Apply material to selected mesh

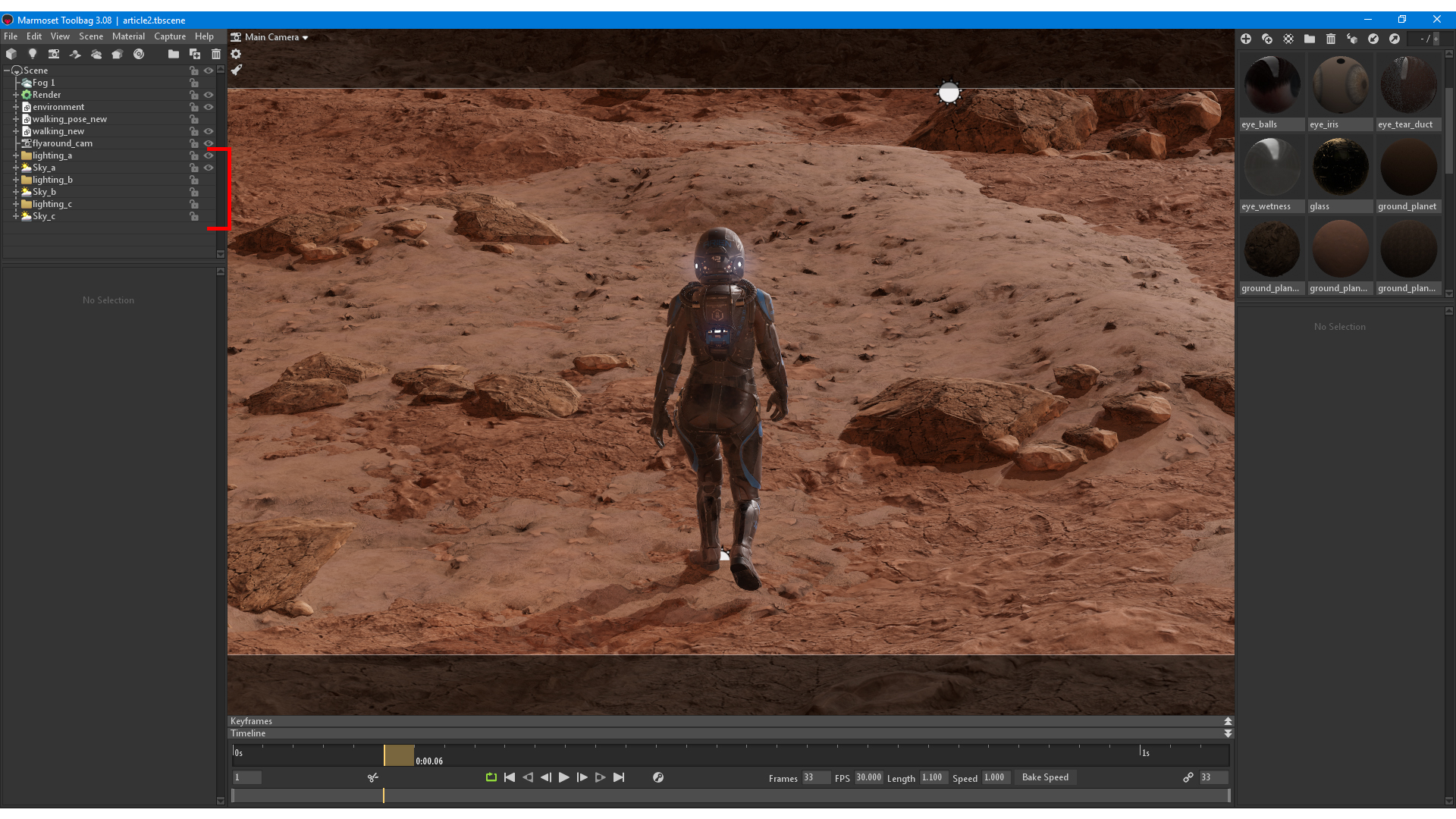click(x=1352, y=39)
